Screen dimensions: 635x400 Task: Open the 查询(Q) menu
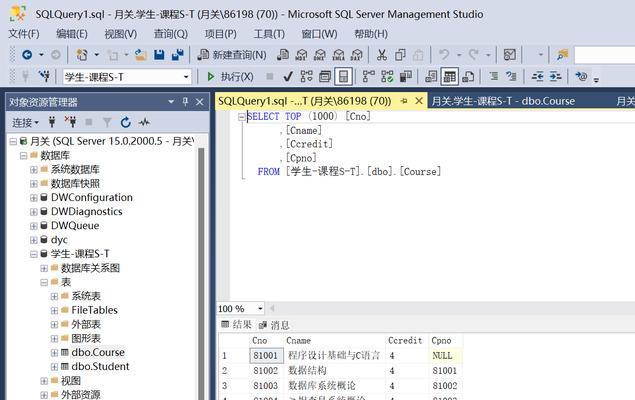tap(171, 34)
